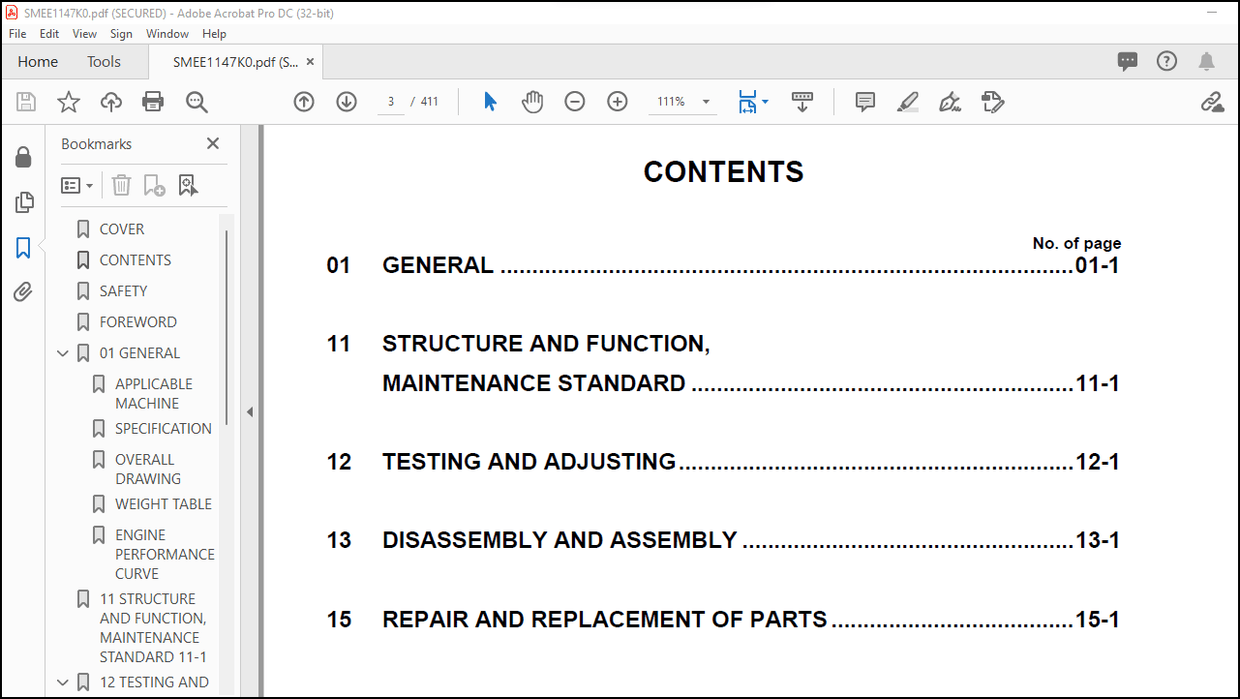
Task: Switch to the Tools tab
Action: pyautogui.click(x=103, y=61)
